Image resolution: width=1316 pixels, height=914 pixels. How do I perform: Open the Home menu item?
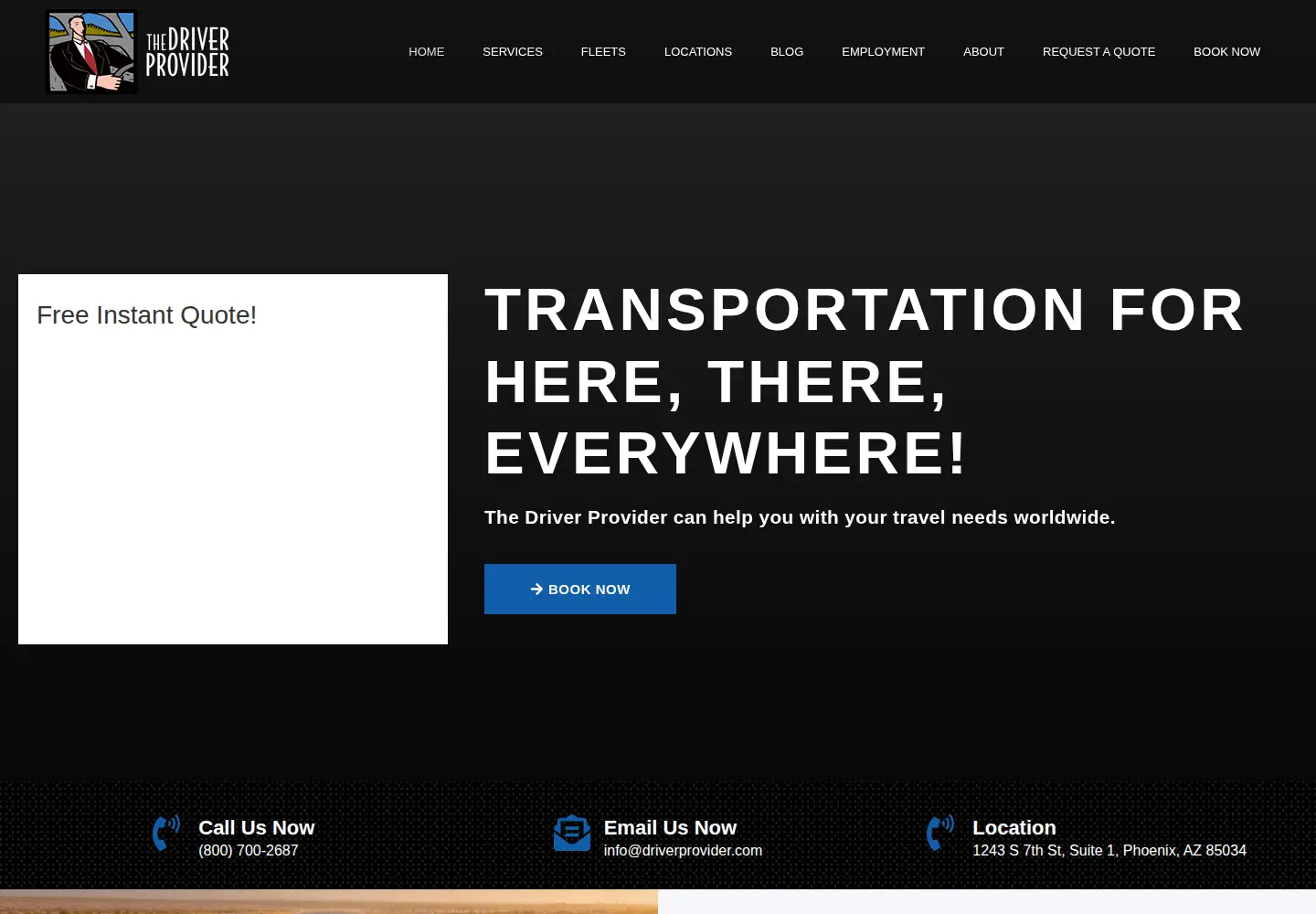click(427, 52)
